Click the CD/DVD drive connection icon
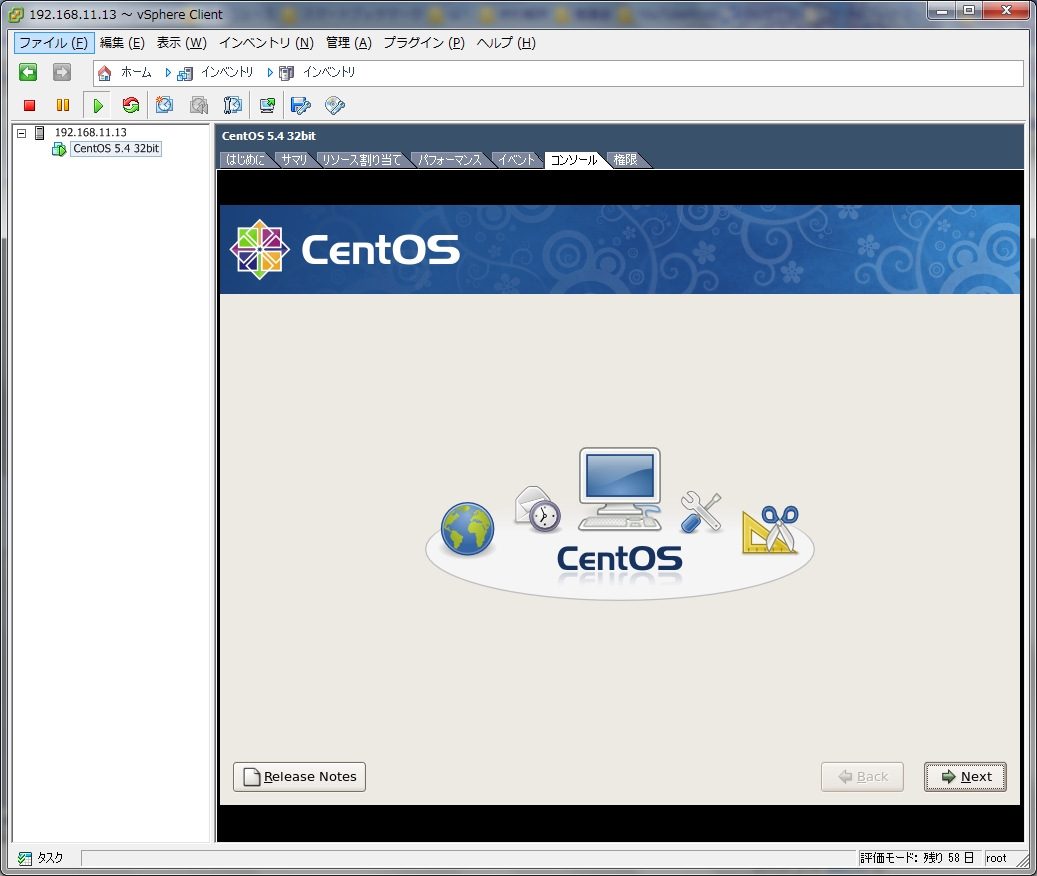The height and width of the screenshot is (876, 1037). tap(335, 105)
